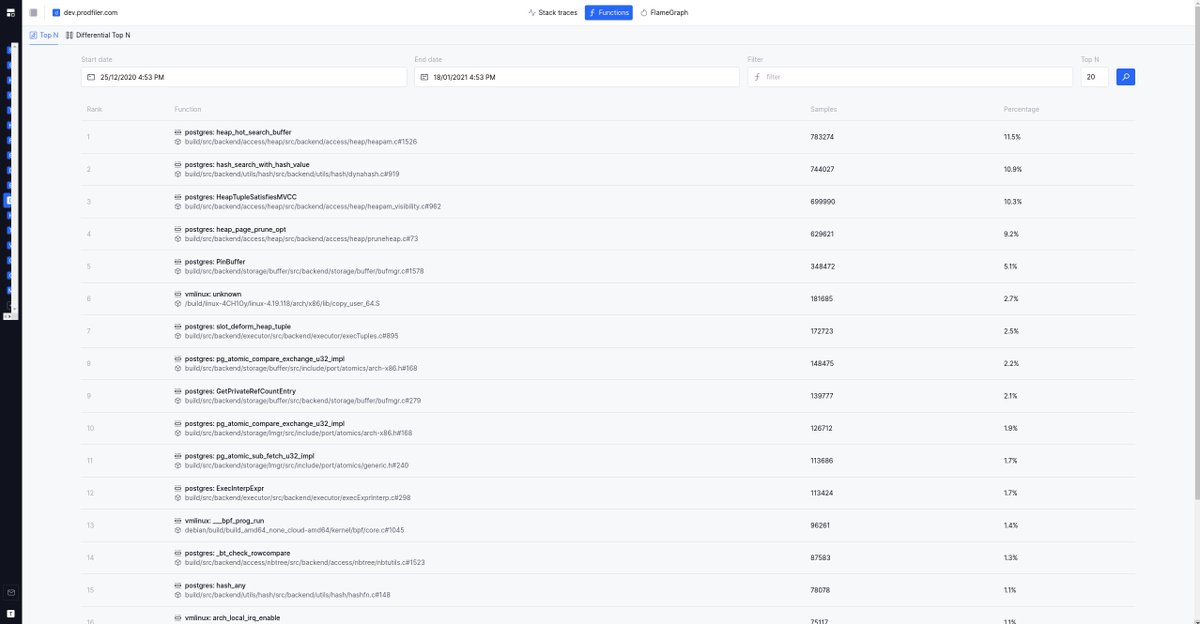Open the sidebar menu icon beside dev.prodfiler.com
1200x624 pixels.
click(x=34, y=13)
